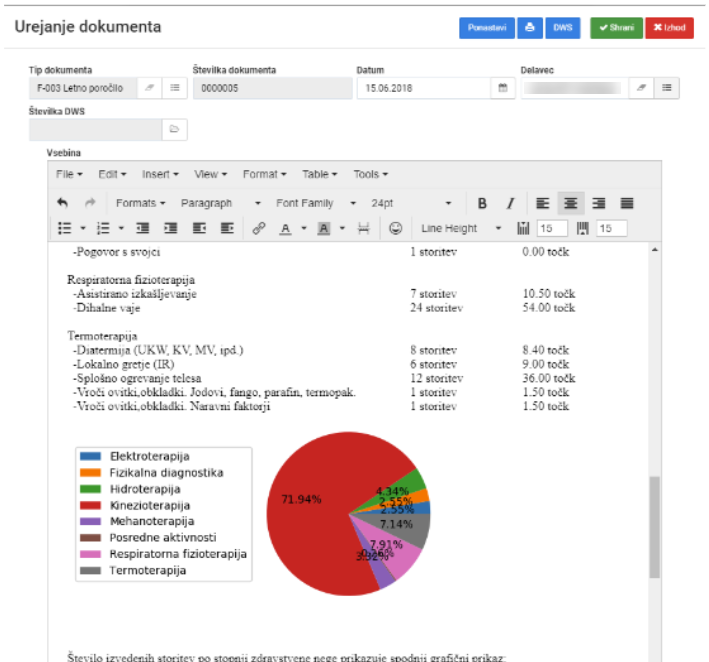Viewport: 709px width, 662px height.
Task: Insert a hyperlink with the link icon
Action: [259, 228]
